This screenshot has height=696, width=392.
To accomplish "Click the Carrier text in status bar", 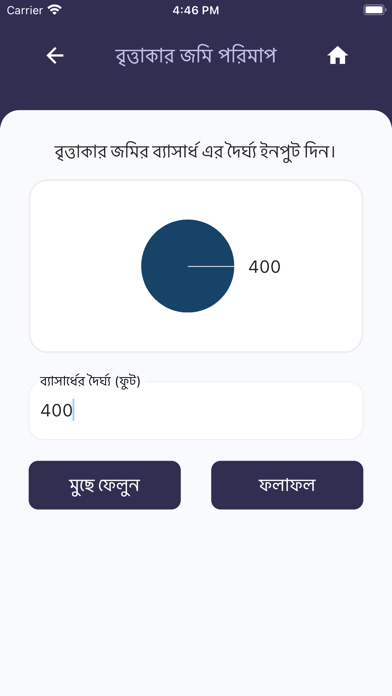I will pos(25,10).
